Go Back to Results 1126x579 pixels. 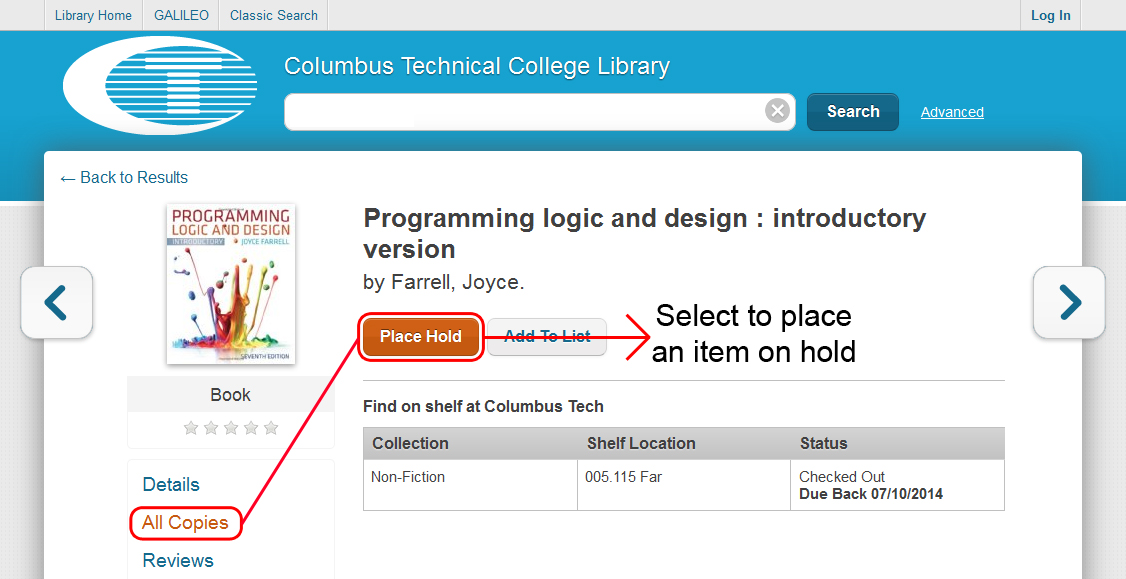coord(124,177)
